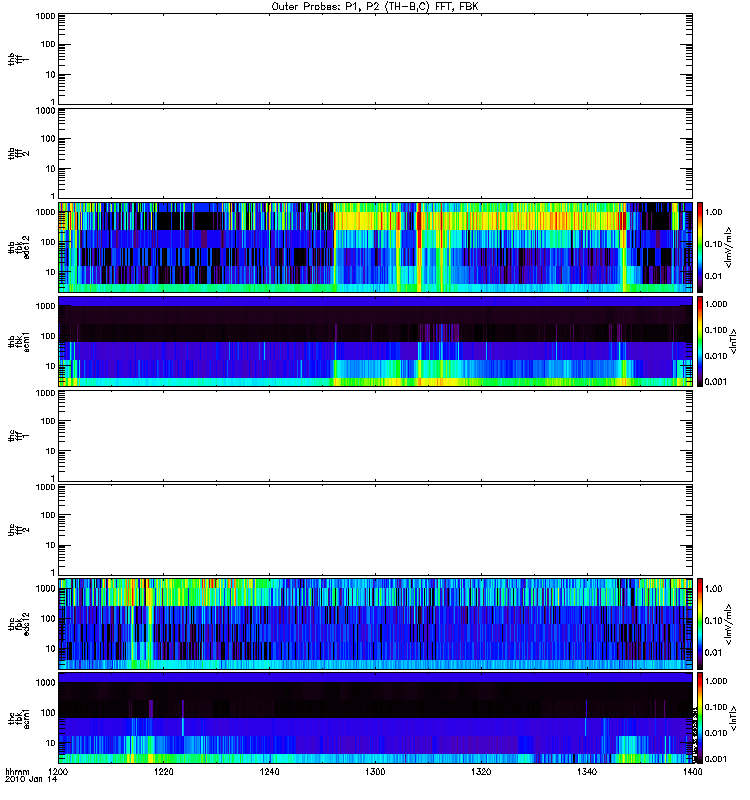
Task: Click the 100 y-axis tick of thc fff 2
Action: [x=48, y=516]
